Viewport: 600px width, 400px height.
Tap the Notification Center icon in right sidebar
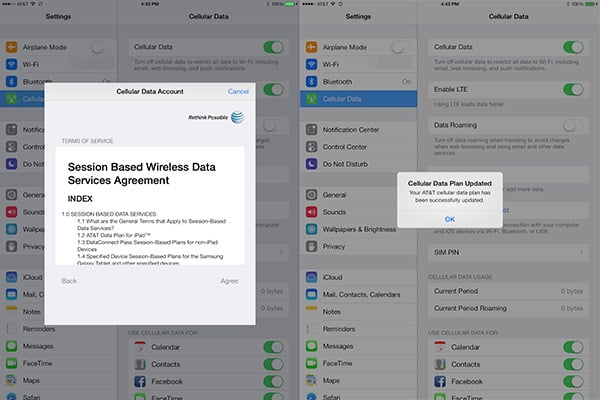click(311, 129)
